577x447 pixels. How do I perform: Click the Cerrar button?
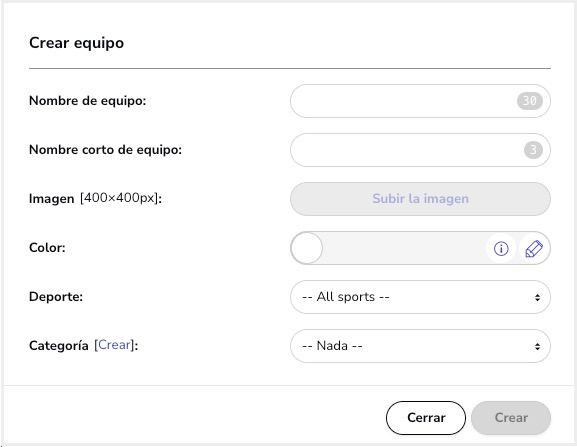(426, 418)
